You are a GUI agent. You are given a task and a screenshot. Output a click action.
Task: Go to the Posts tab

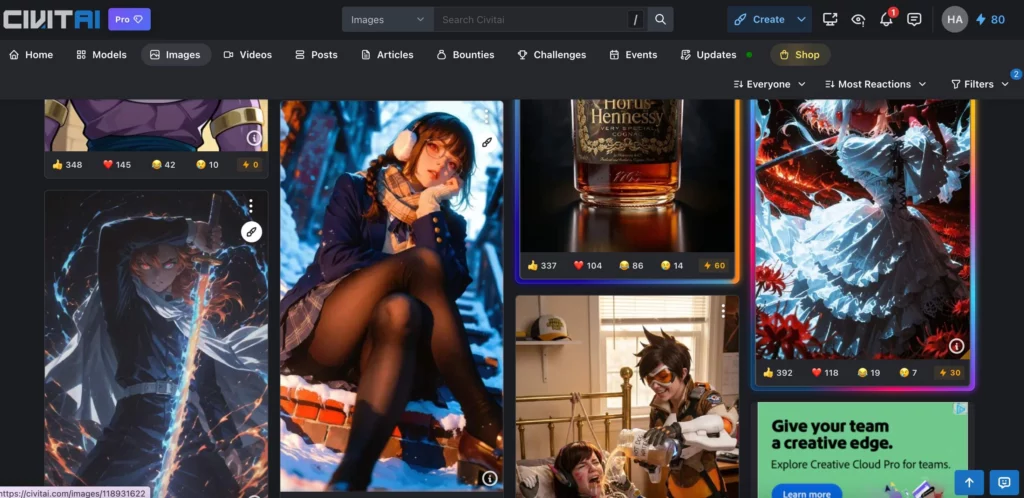coord(316,55)
